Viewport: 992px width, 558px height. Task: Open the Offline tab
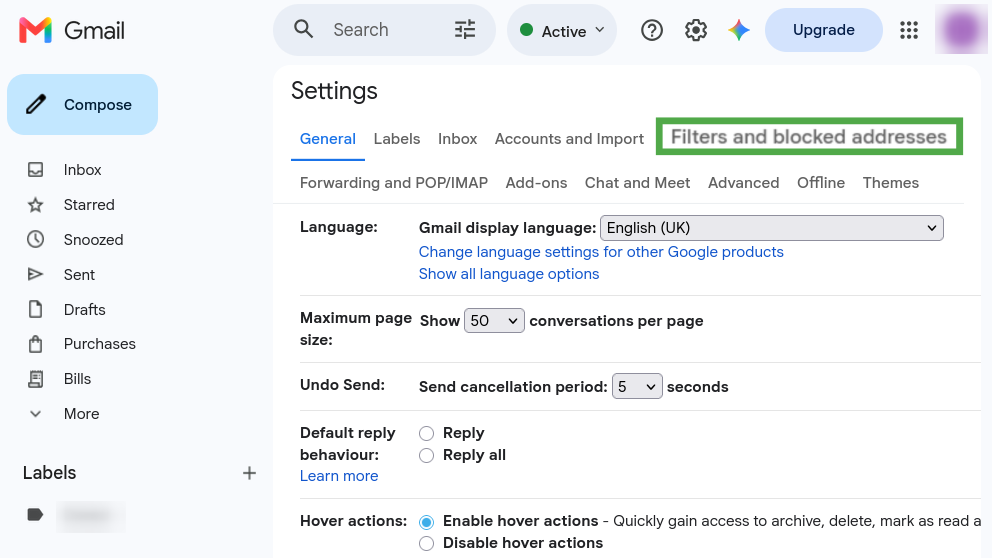[821, 183]
